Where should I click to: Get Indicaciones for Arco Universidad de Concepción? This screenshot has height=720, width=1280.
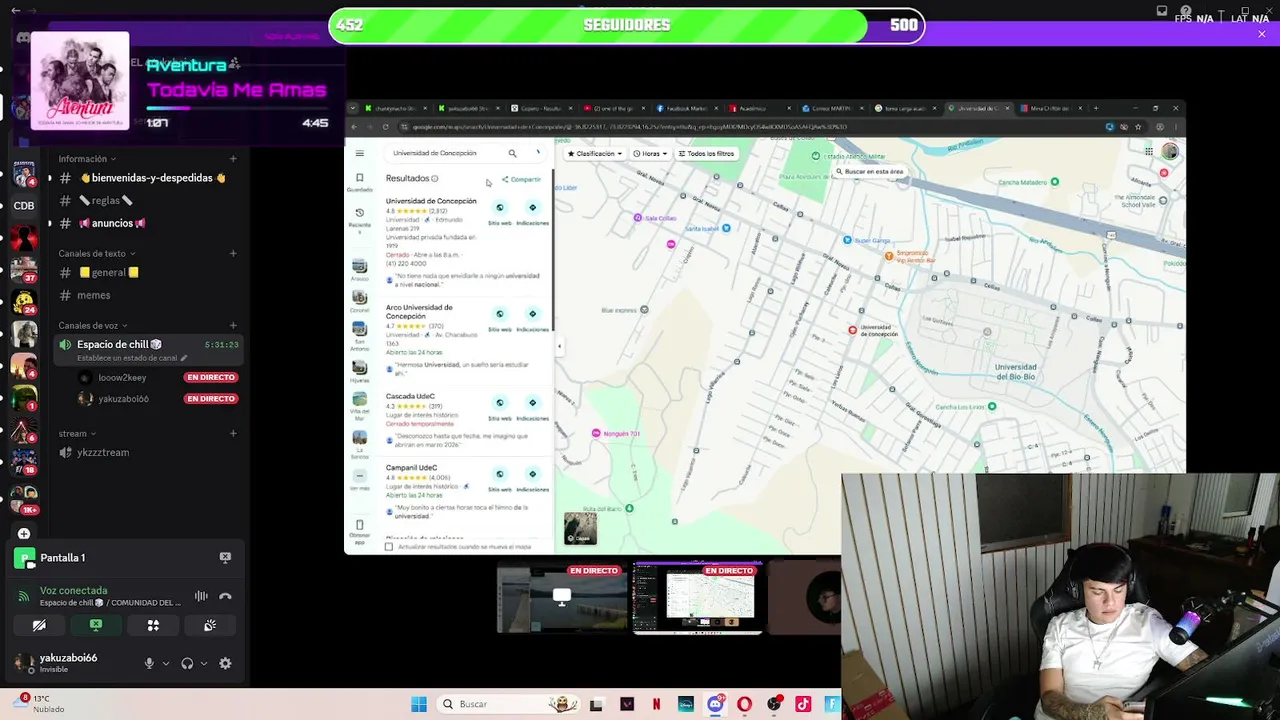(532, 319)
